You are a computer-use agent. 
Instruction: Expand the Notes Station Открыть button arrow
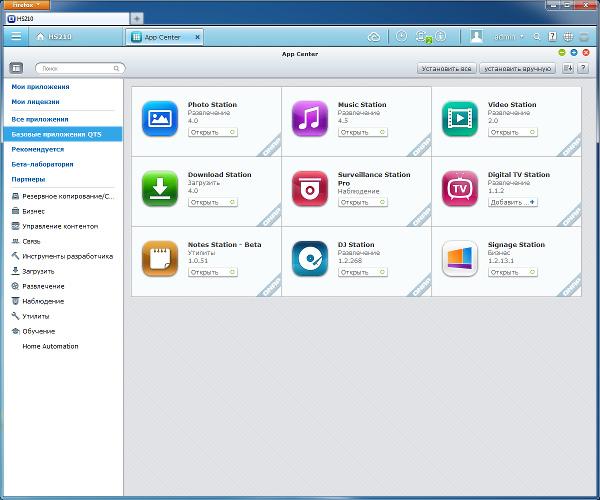tap(232, 272)
